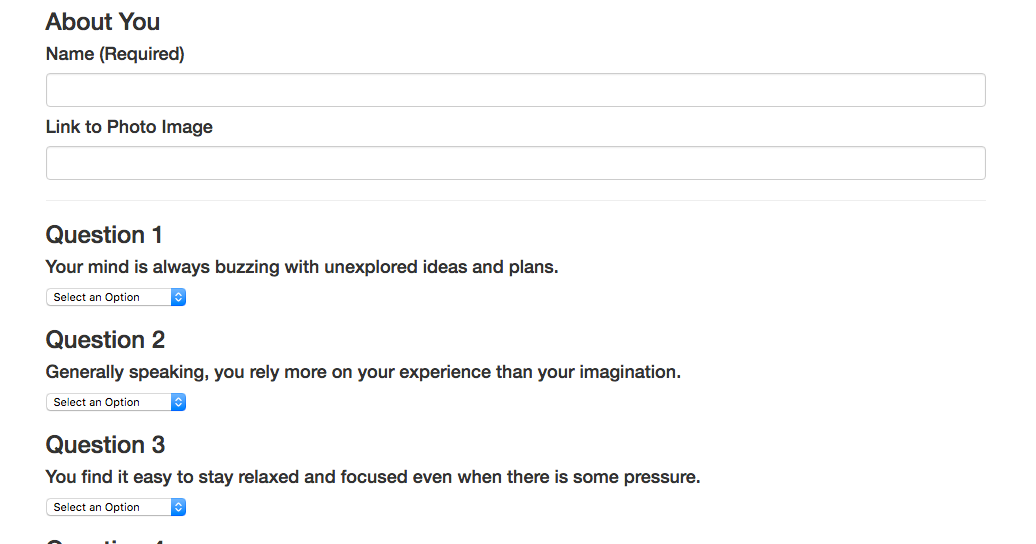Click the blue arrow stepper on Question 1 dropdown
Image resolution: width=1036 pixels, height=544 pixels.
pos(178,297)
